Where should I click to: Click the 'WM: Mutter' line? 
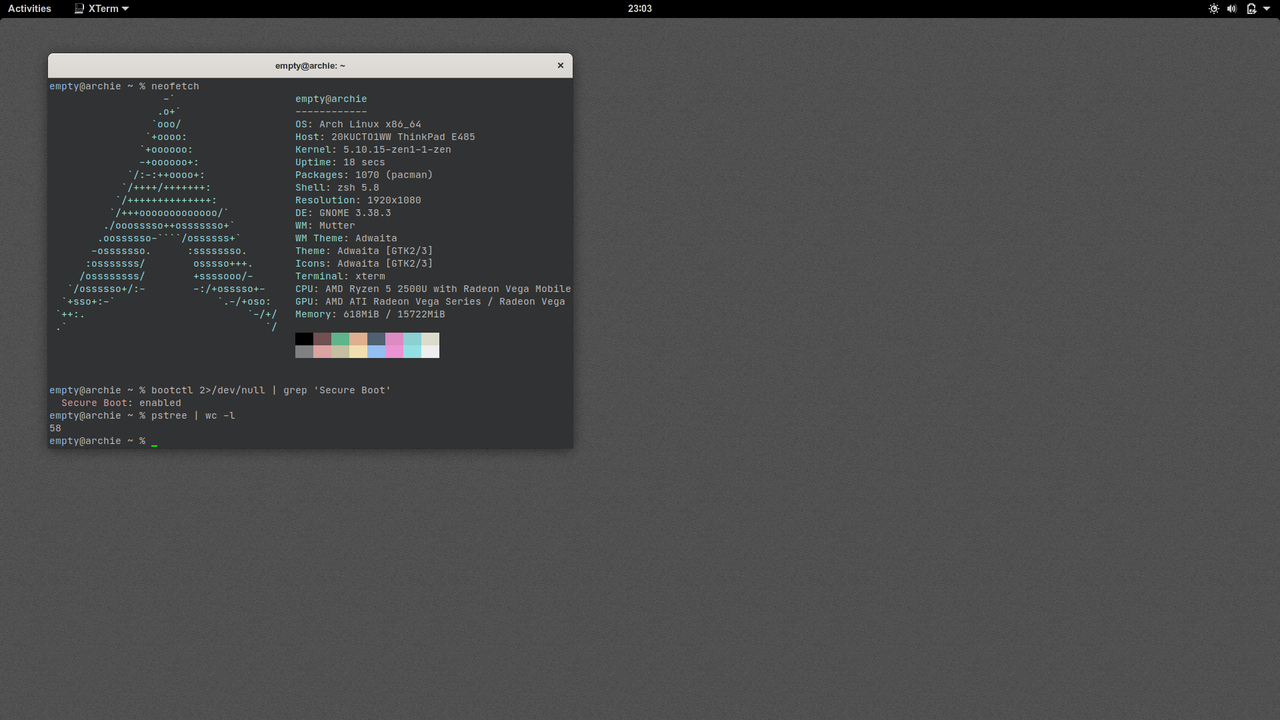325,226
